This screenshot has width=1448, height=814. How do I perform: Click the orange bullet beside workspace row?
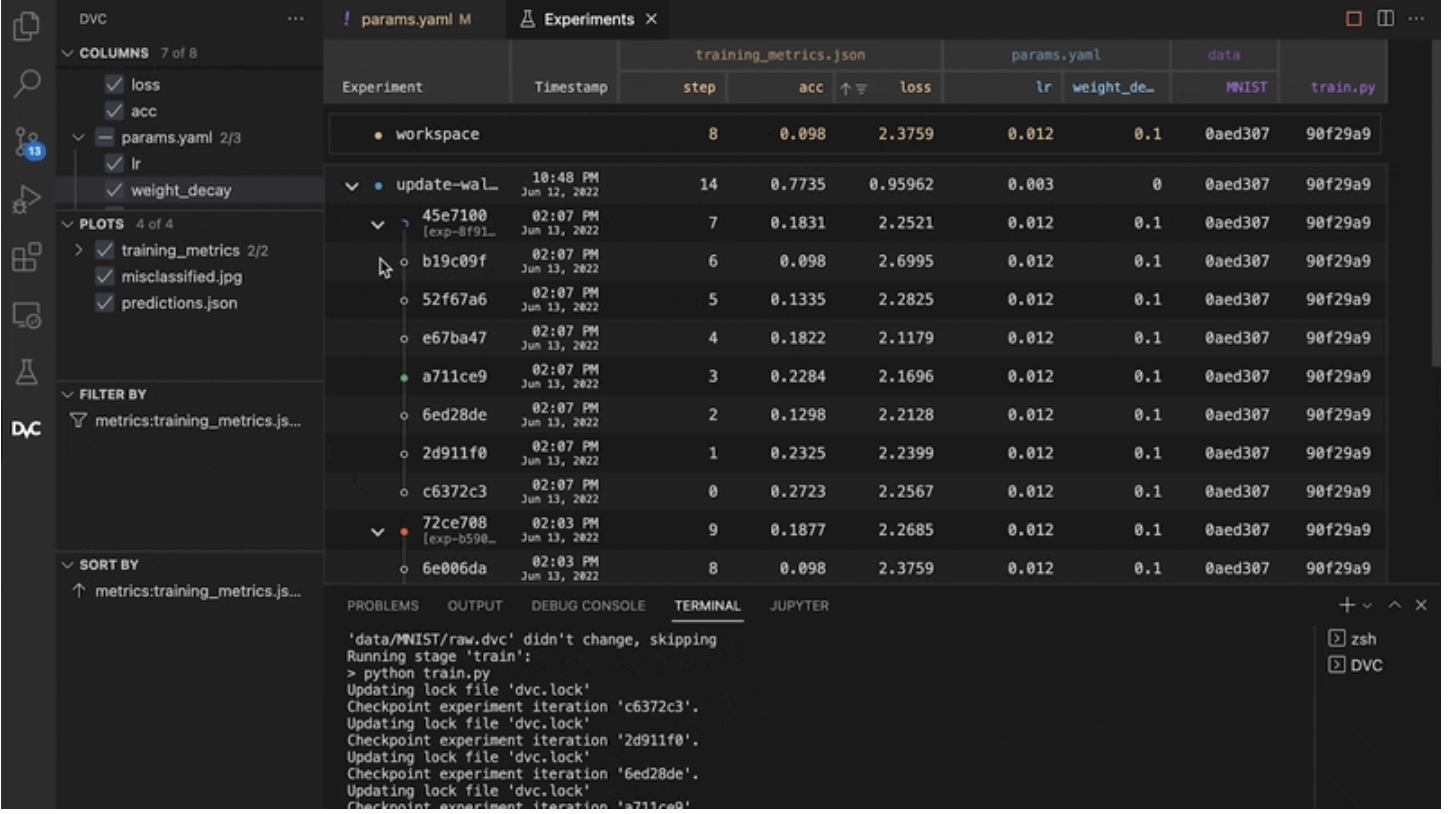click(379, 135)
